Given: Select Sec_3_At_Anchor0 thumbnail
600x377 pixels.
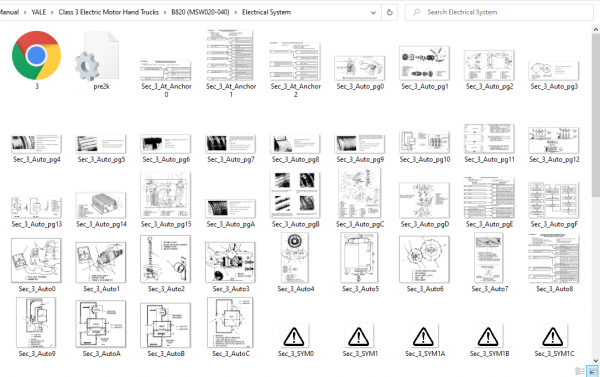Looking at the screenshot, I should pos(166,70).
